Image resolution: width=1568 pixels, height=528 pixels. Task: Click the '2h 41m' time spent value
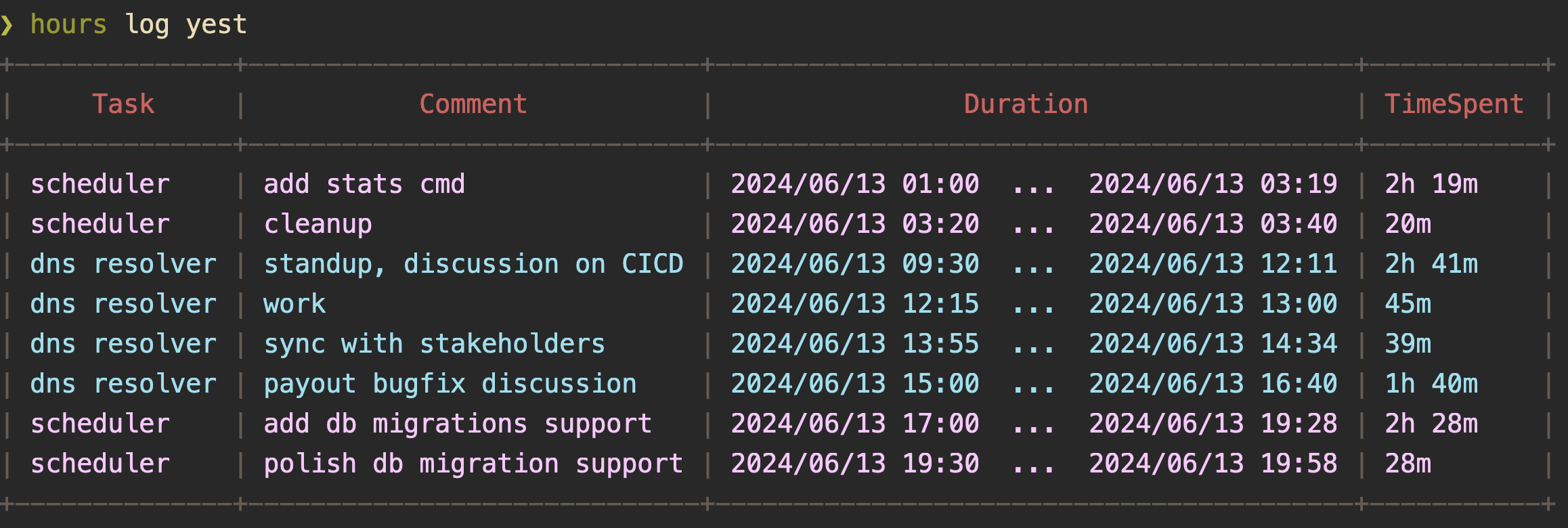click(x=1431, y=264)
